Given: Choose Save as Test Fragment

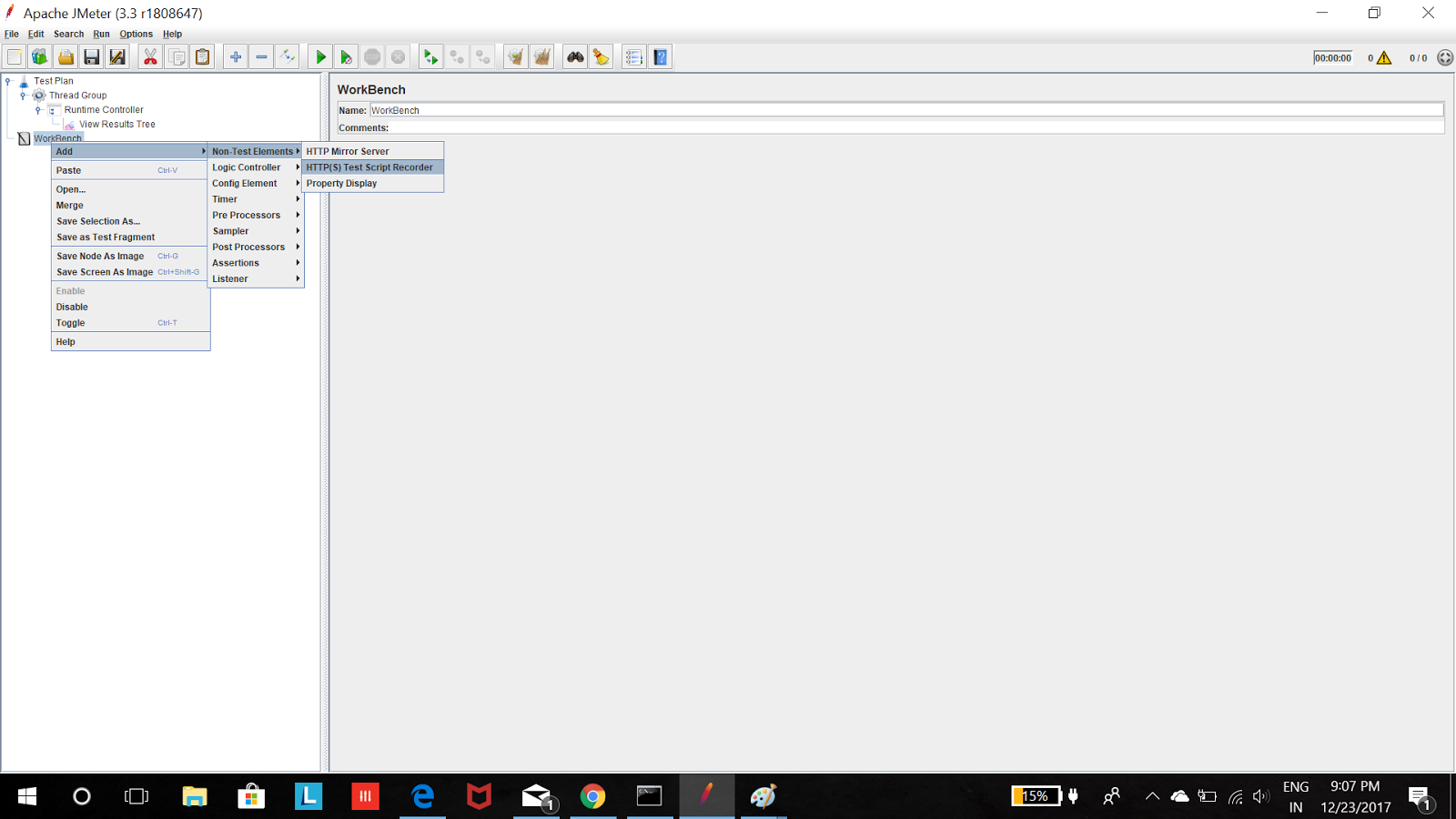Looking at the screenshot, I should (x=105, y=237).
